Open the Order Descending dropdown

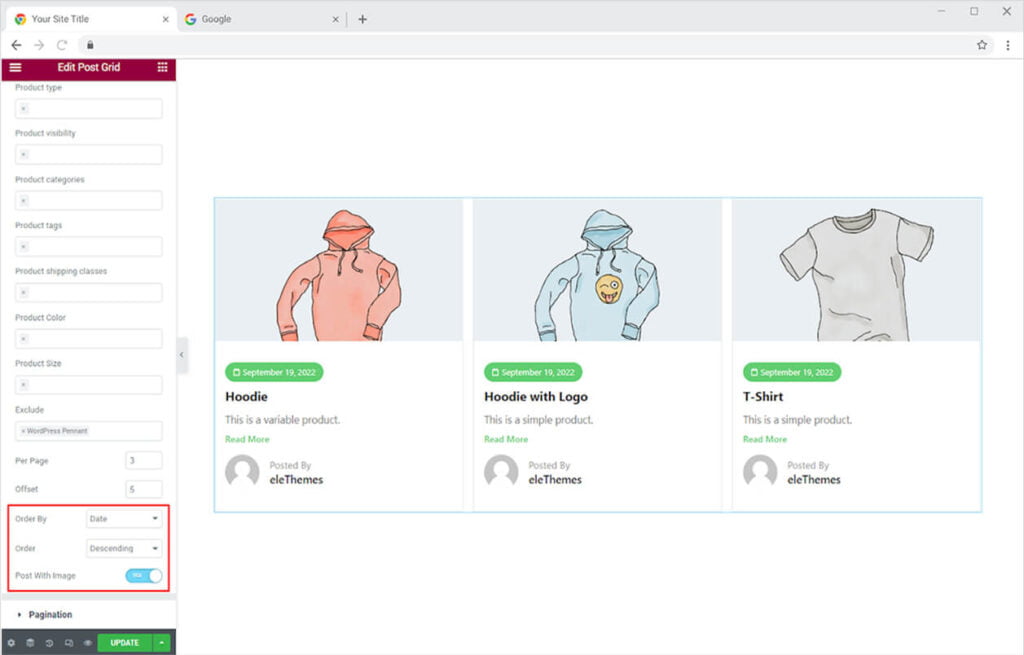(124, 548)
